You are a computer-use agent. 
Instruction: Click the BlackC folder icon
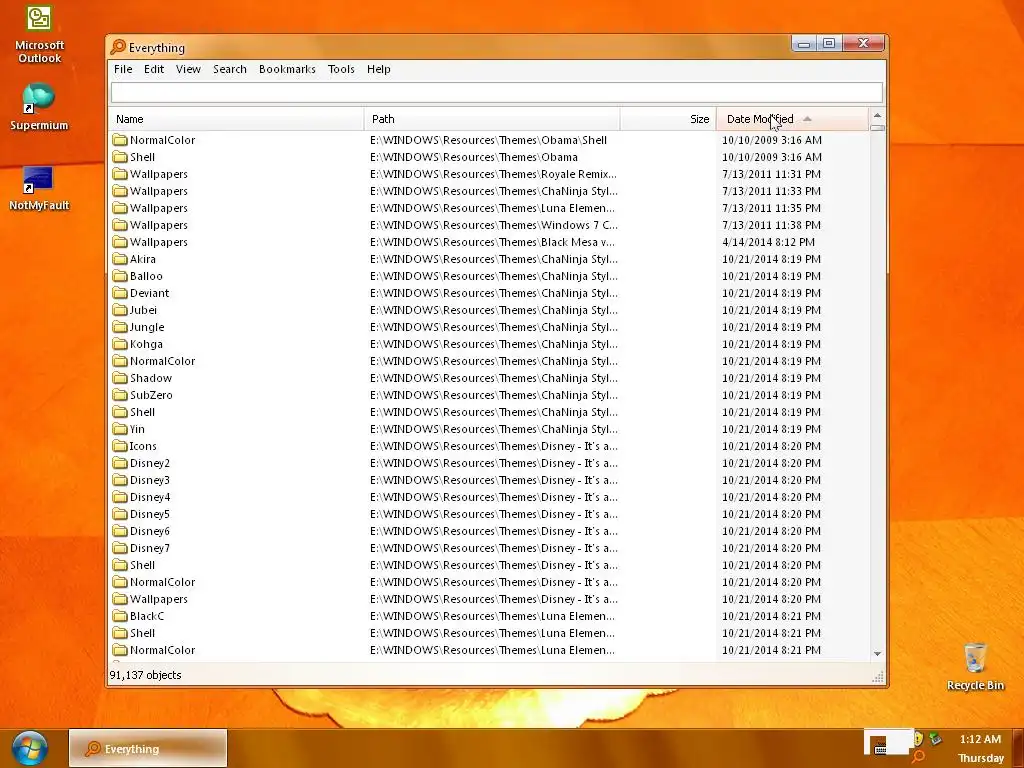pyautogui.click(x=120, y=616)
